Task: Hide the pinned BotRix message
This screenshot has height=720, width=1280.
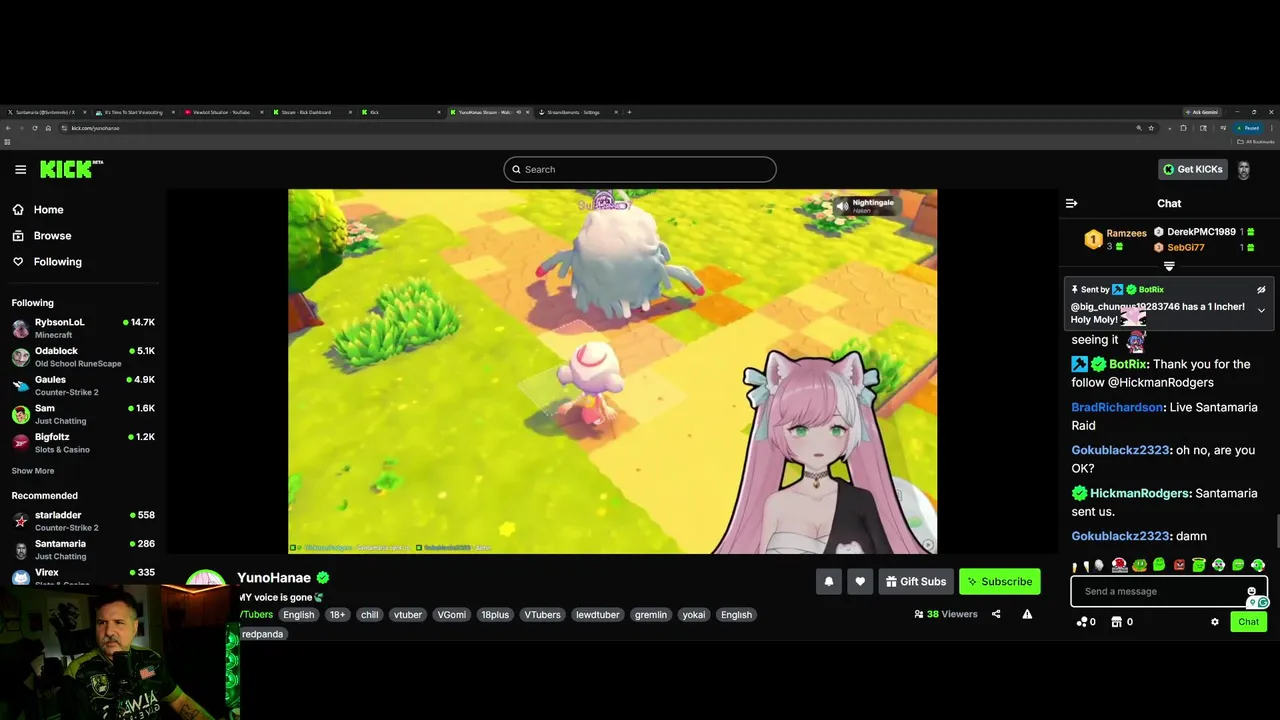Action: pos(1261,290)
